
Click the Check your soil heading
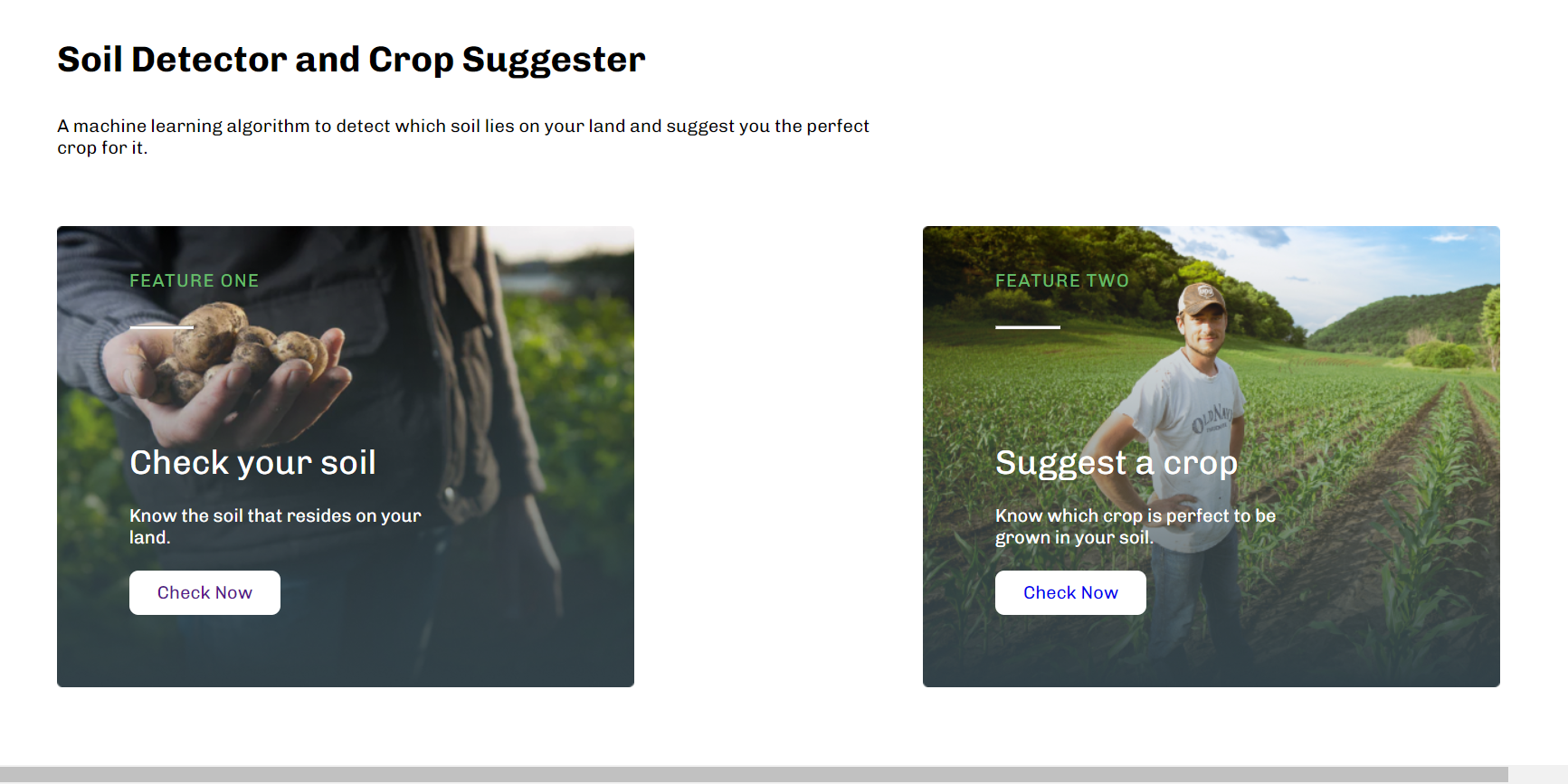tap(252, 462)
